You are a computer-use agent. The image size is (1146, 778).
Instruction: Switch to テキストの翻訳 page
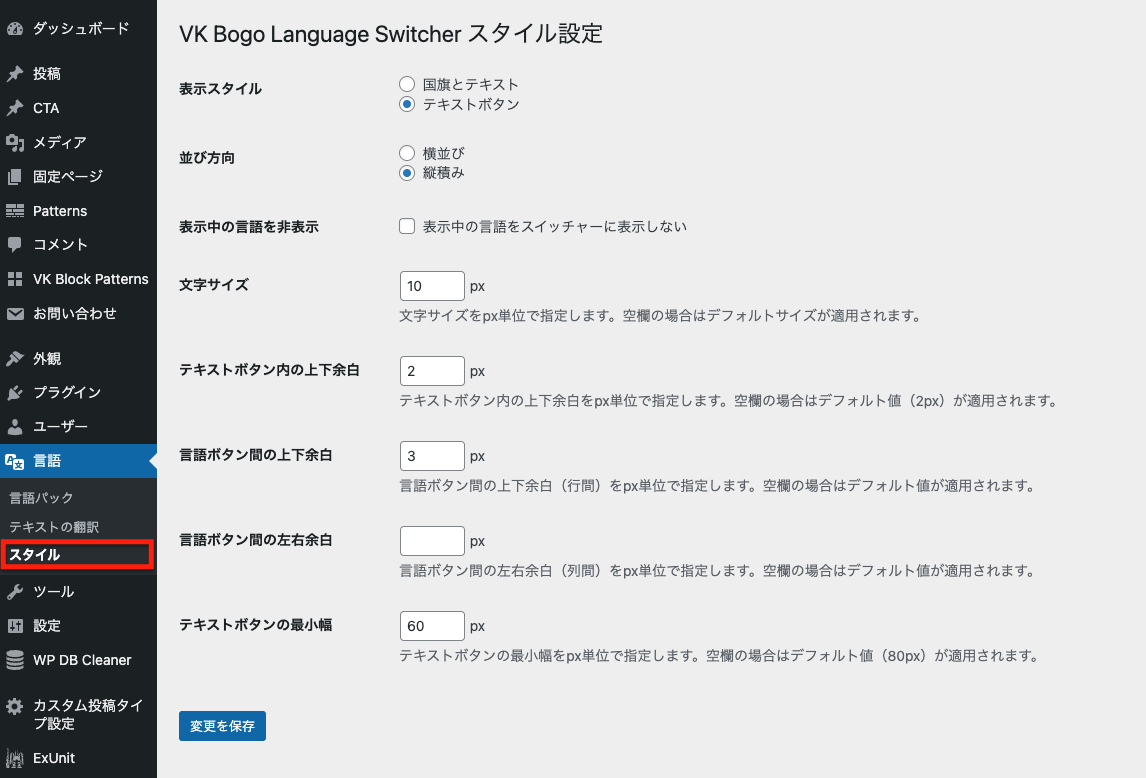click(44, 526)
